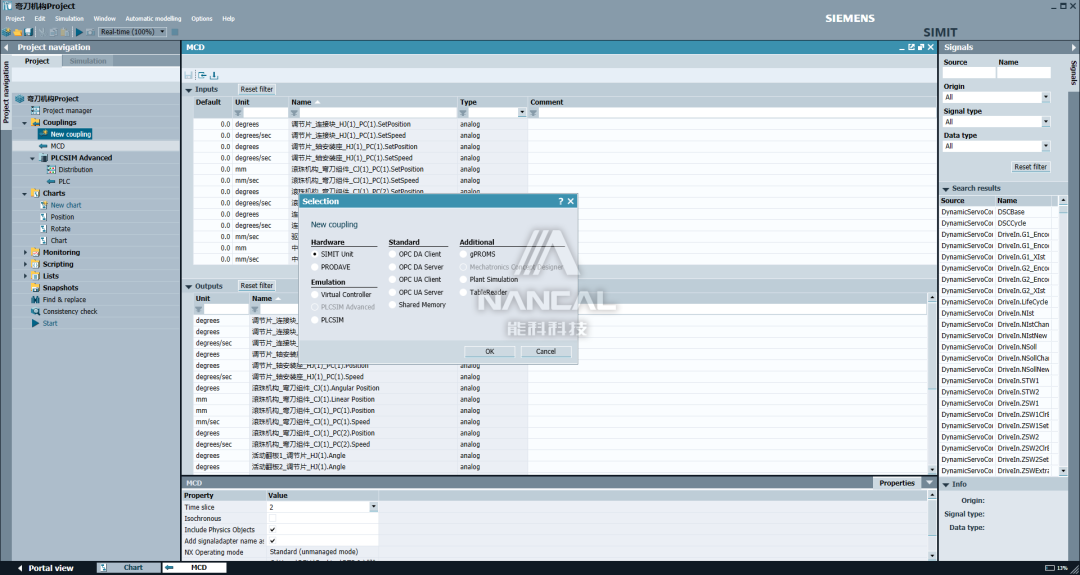Select the Plant Simulation radio button

464,280
